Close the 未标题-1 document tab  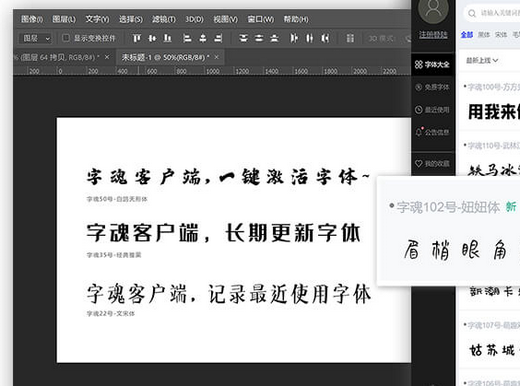pyautogui.click(x=217, y=57)
